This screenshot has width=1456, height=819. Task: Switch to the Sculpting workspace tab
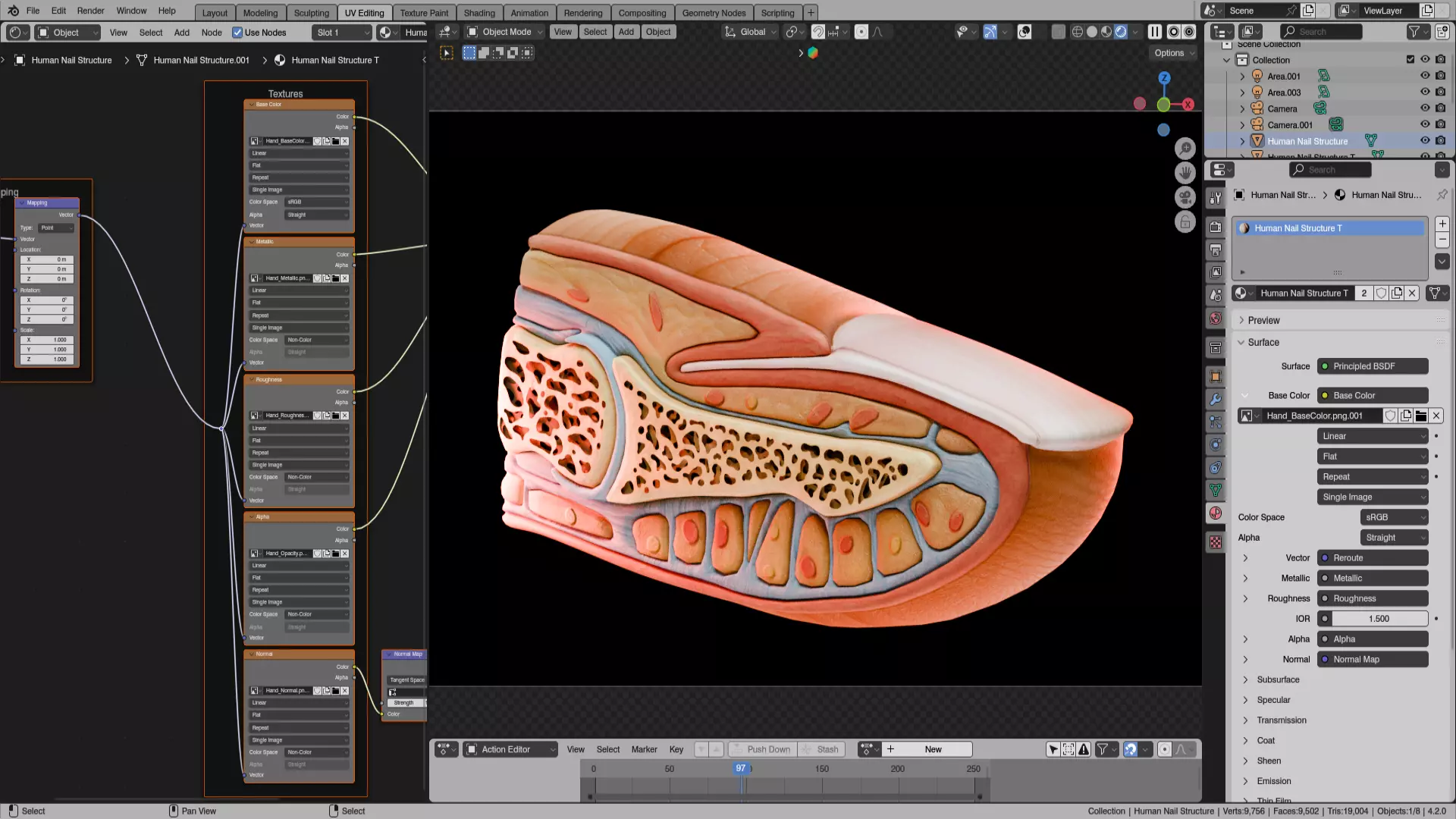(312, 13)
